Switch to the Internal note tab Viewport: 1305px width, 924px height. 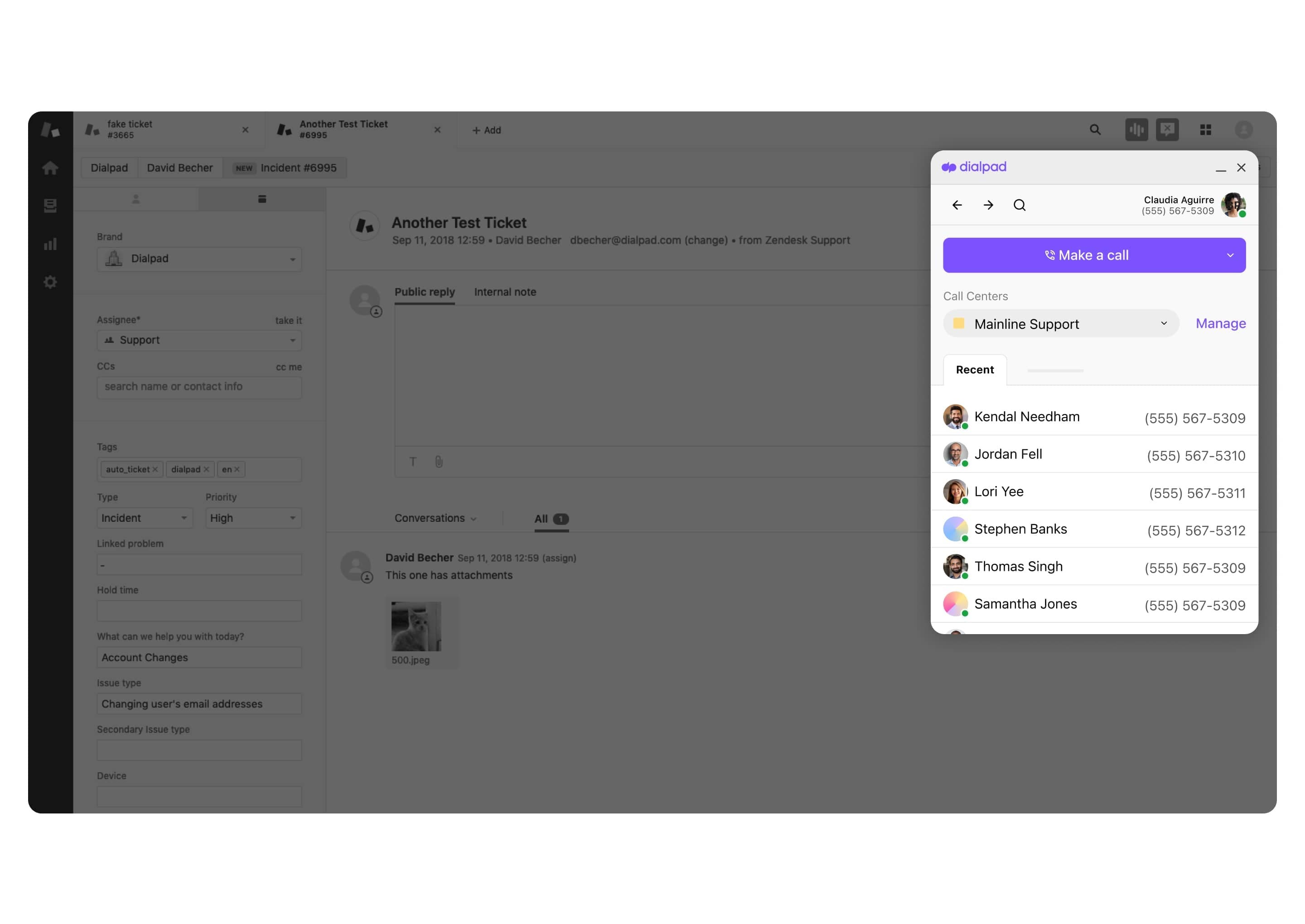[505, 292]
